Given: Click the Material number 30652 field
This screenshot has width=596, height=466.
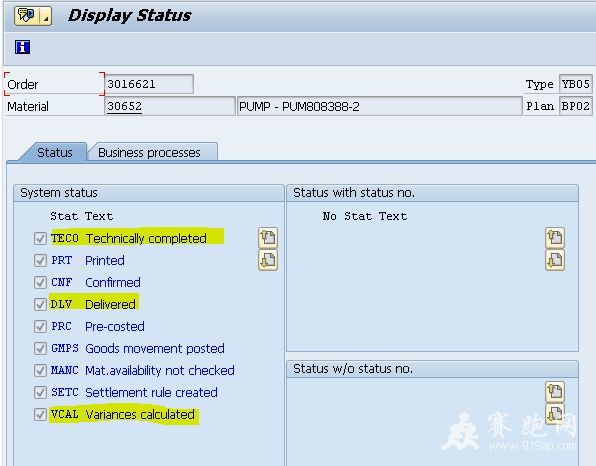Looking at the screenshot, I should pyautogui.click(x=170, y=106).
